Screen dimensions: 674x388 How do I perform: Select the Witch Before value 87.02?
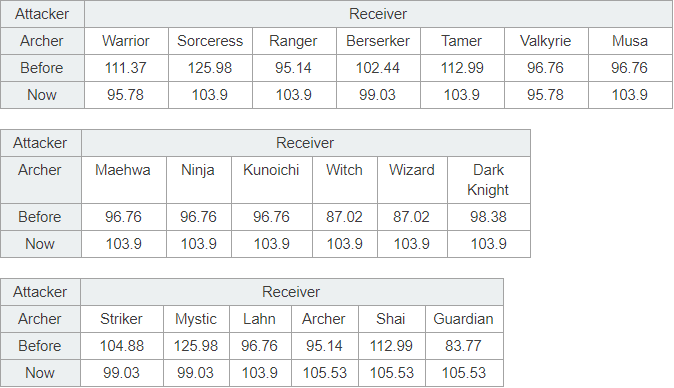click(x=345, y=217)
